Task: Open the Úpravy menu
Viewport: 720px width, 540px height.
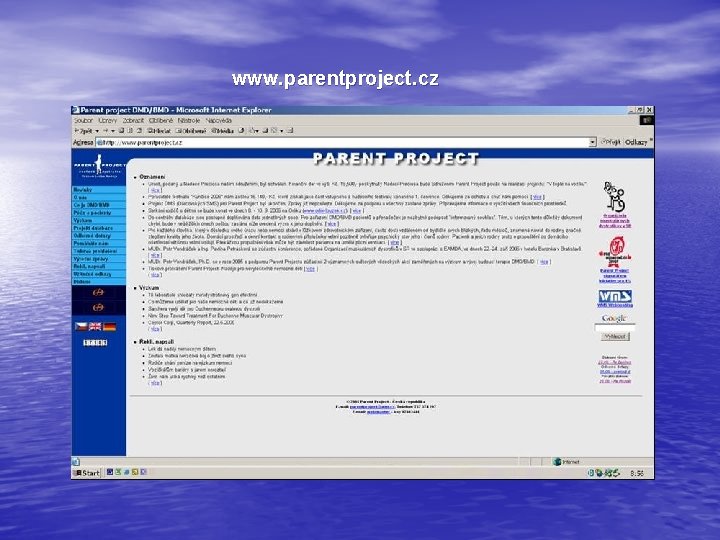Action: coord(107,120)
